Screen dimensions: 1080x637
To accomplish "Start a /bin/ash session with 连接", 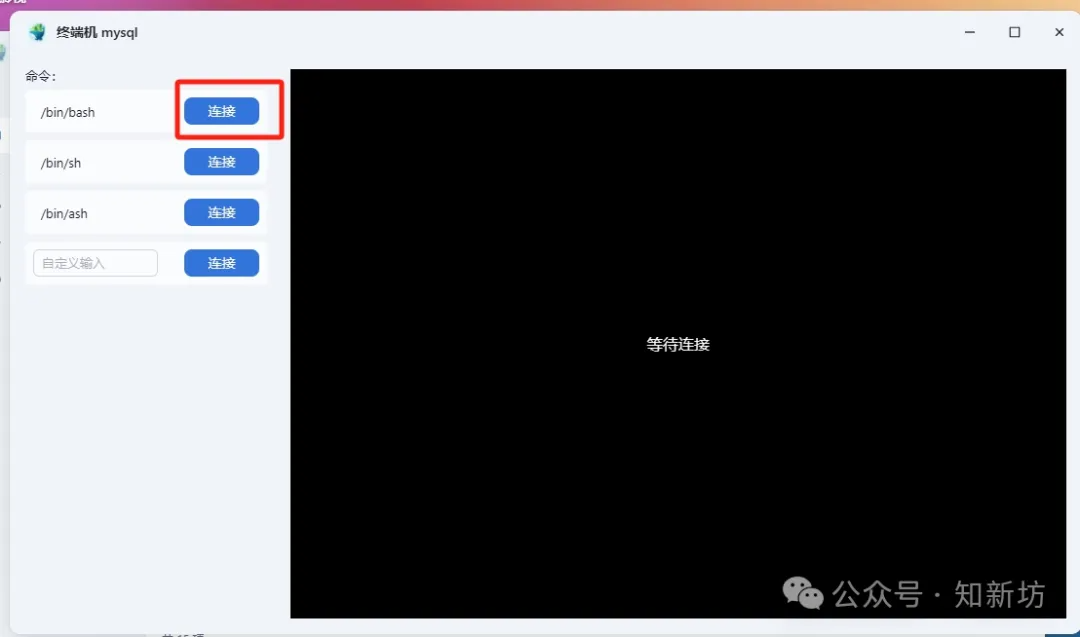I will (x=221, y=212).
